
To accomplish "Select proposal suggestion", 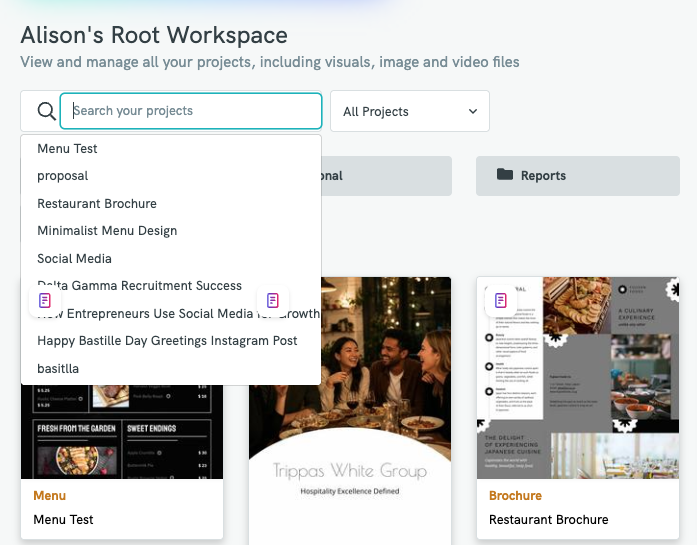I will pos(171,176).
